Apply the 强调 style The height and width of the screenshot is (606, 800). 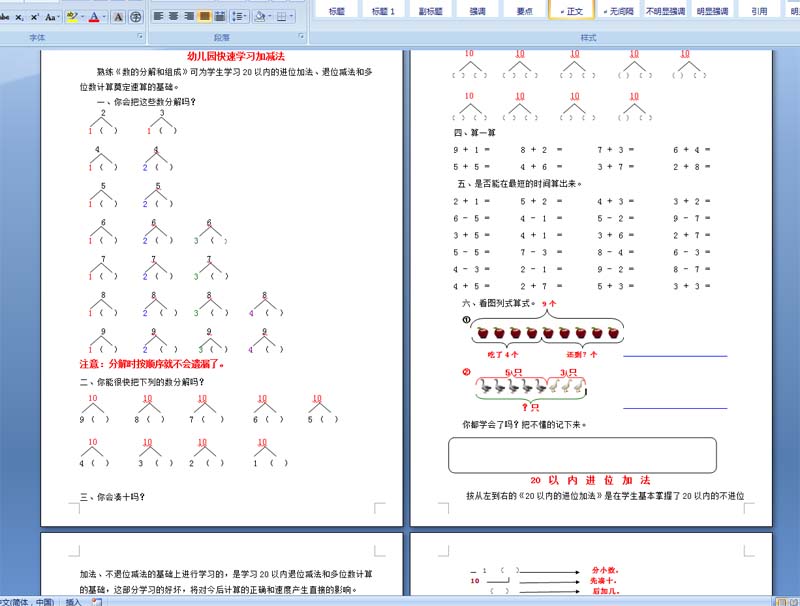(x=478, y=11)
